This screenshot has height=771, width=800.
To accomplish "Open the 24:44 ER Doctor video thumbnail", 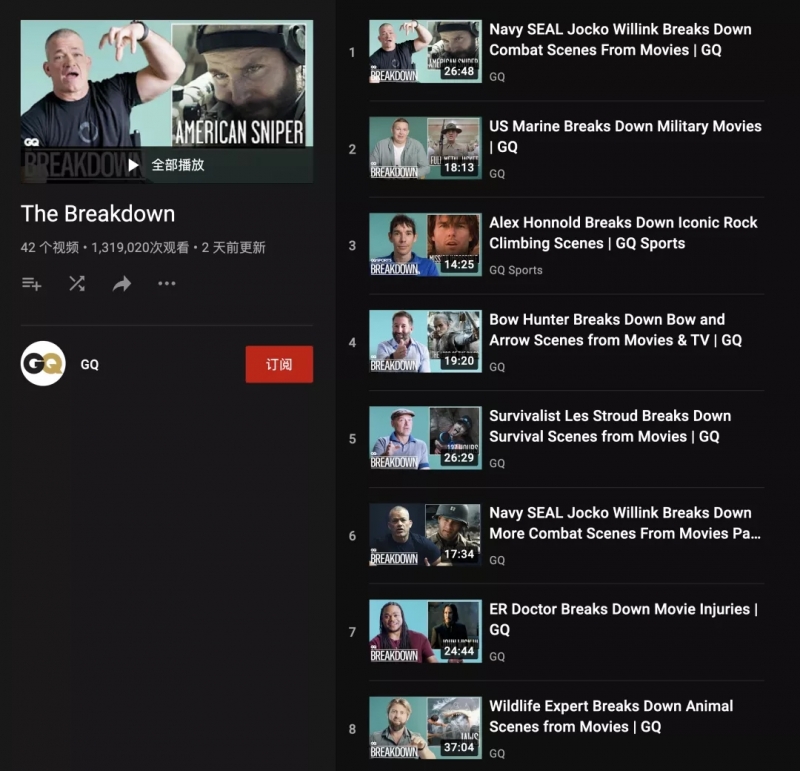I will (426, 631).
